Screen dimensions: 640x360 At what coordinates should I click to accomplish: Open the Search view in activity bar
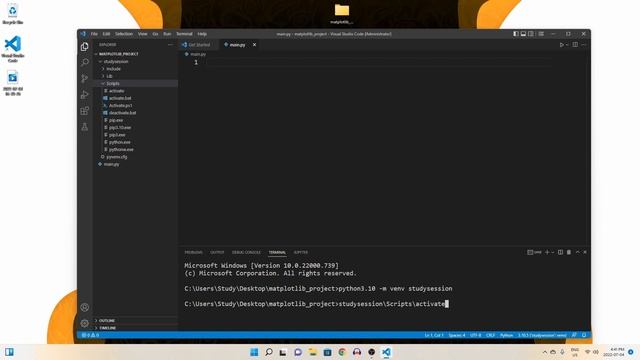click(84, 62)
